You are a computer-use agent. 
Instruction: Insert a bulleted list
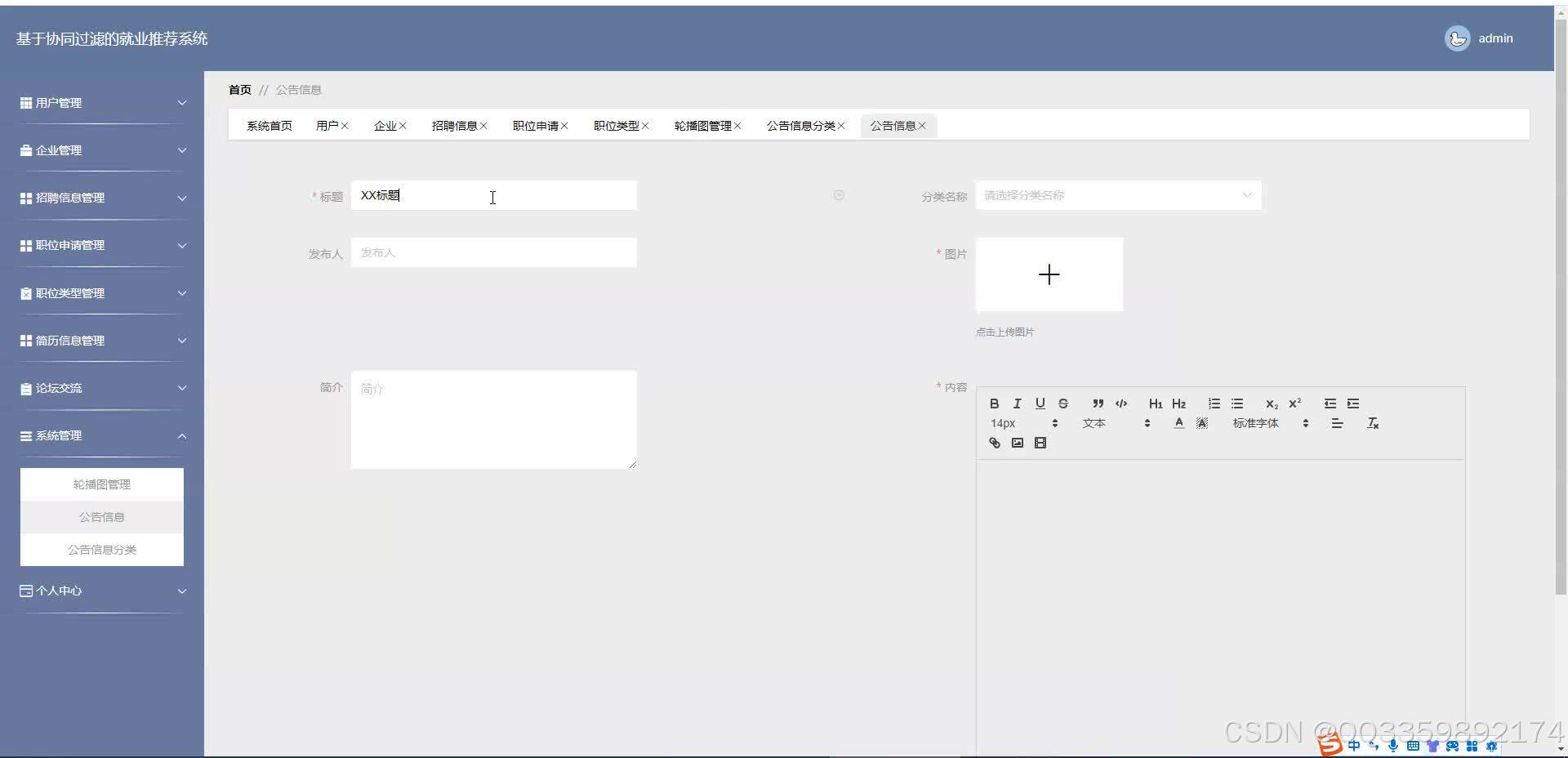[x=1237, y=404]
